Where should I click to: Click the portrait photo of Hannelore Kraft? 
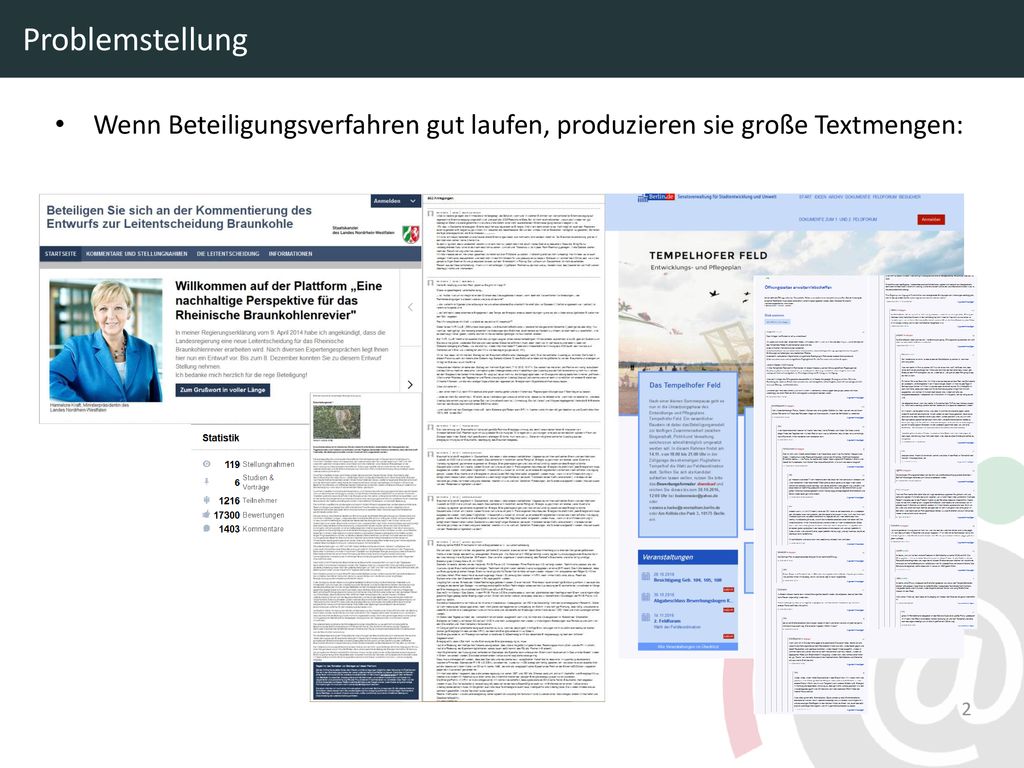tap(106, 340)
